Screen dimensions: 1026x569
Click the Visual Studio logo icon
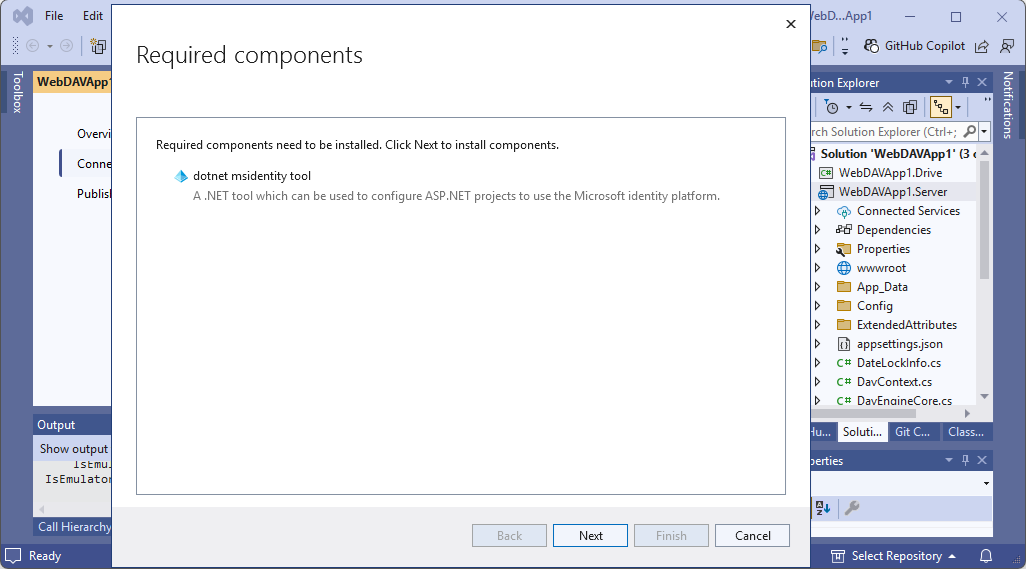(x=23, y=16)
